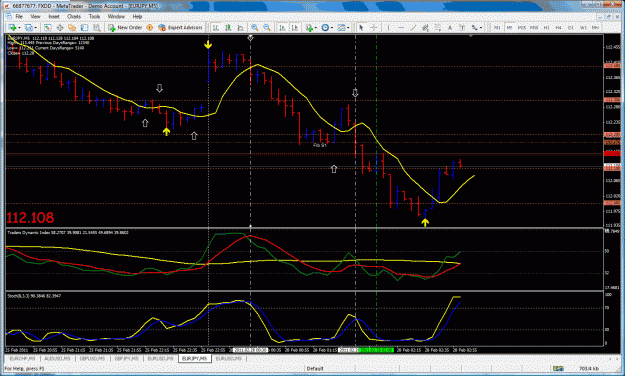The image size is (625, 376).
Task: Switch to the AUDUSD,M5 chart tab
Action: [x=58, y=359]
